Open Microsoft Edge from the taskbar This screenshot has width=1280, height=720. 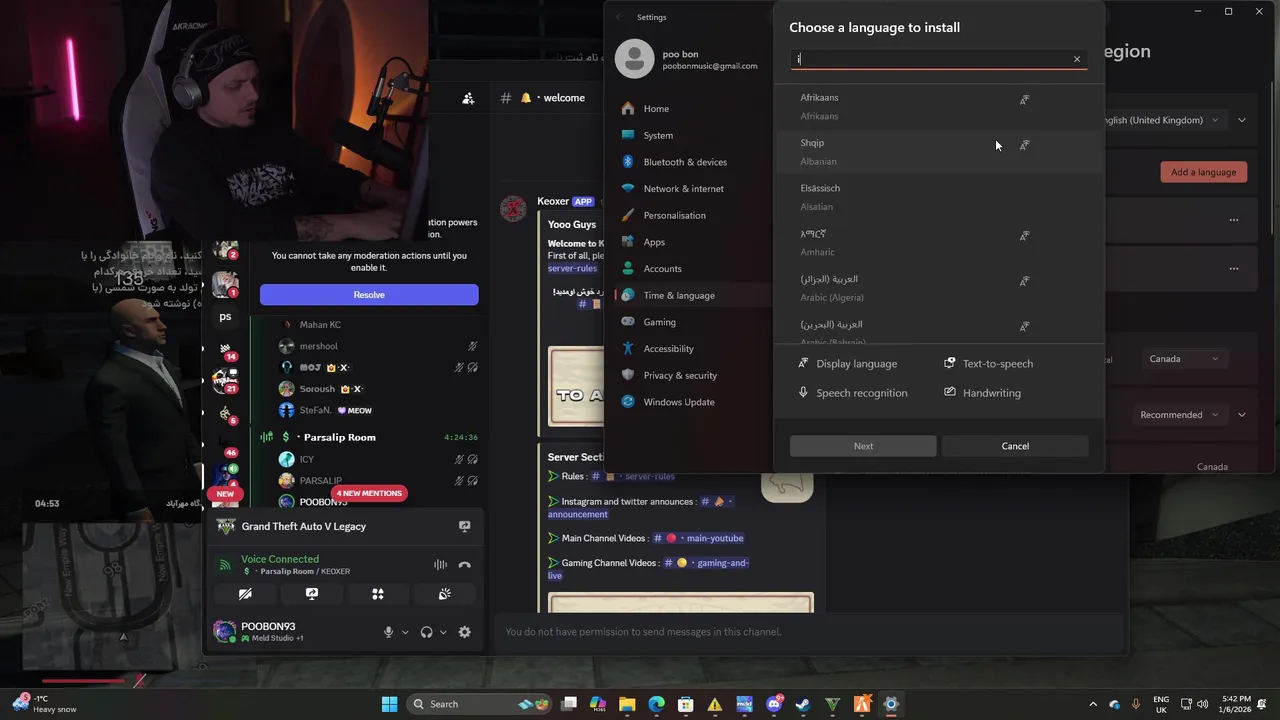tap(656, 704)
